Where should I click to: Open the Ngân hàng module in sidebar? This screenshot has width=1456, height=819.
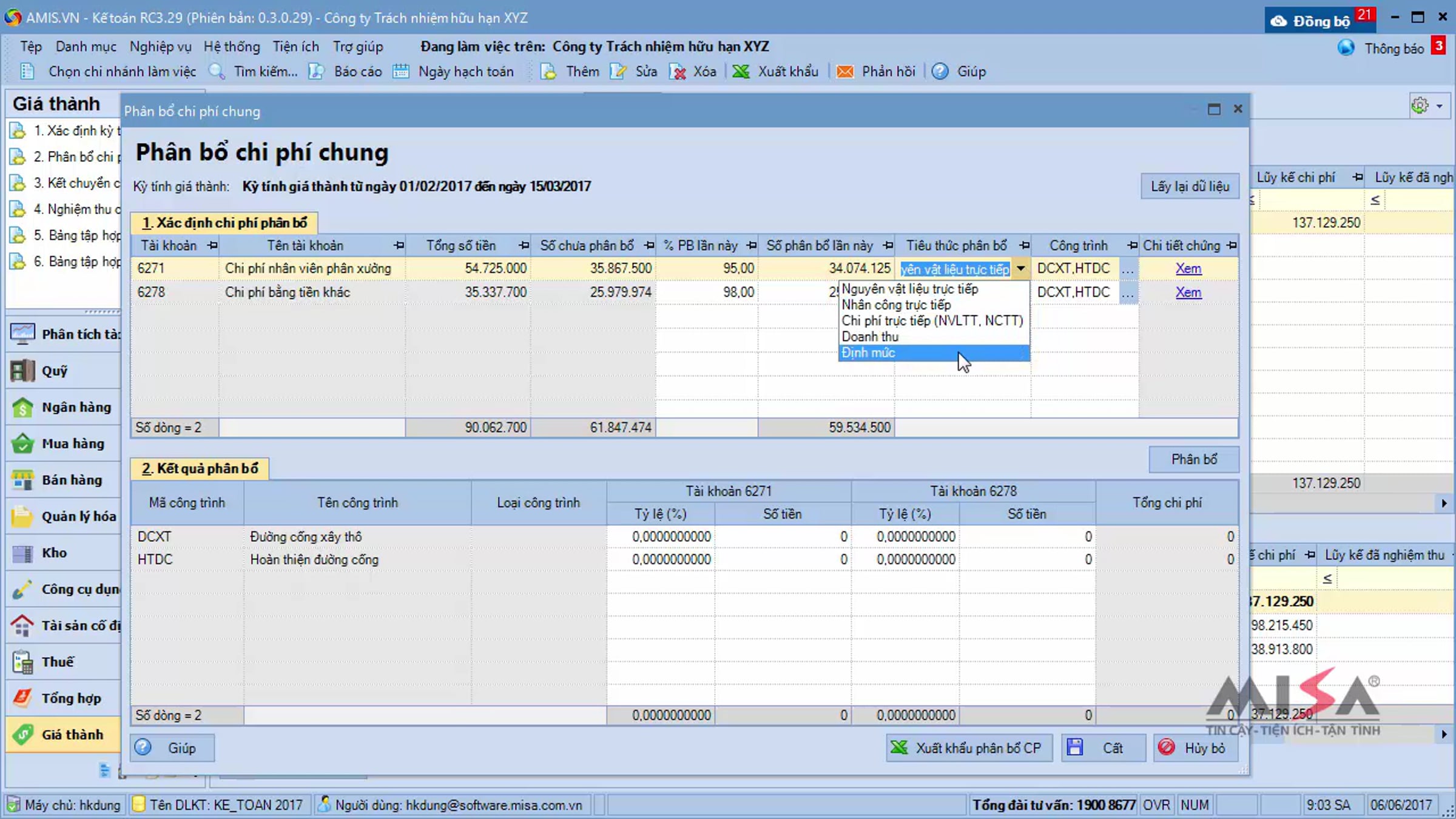64,407
